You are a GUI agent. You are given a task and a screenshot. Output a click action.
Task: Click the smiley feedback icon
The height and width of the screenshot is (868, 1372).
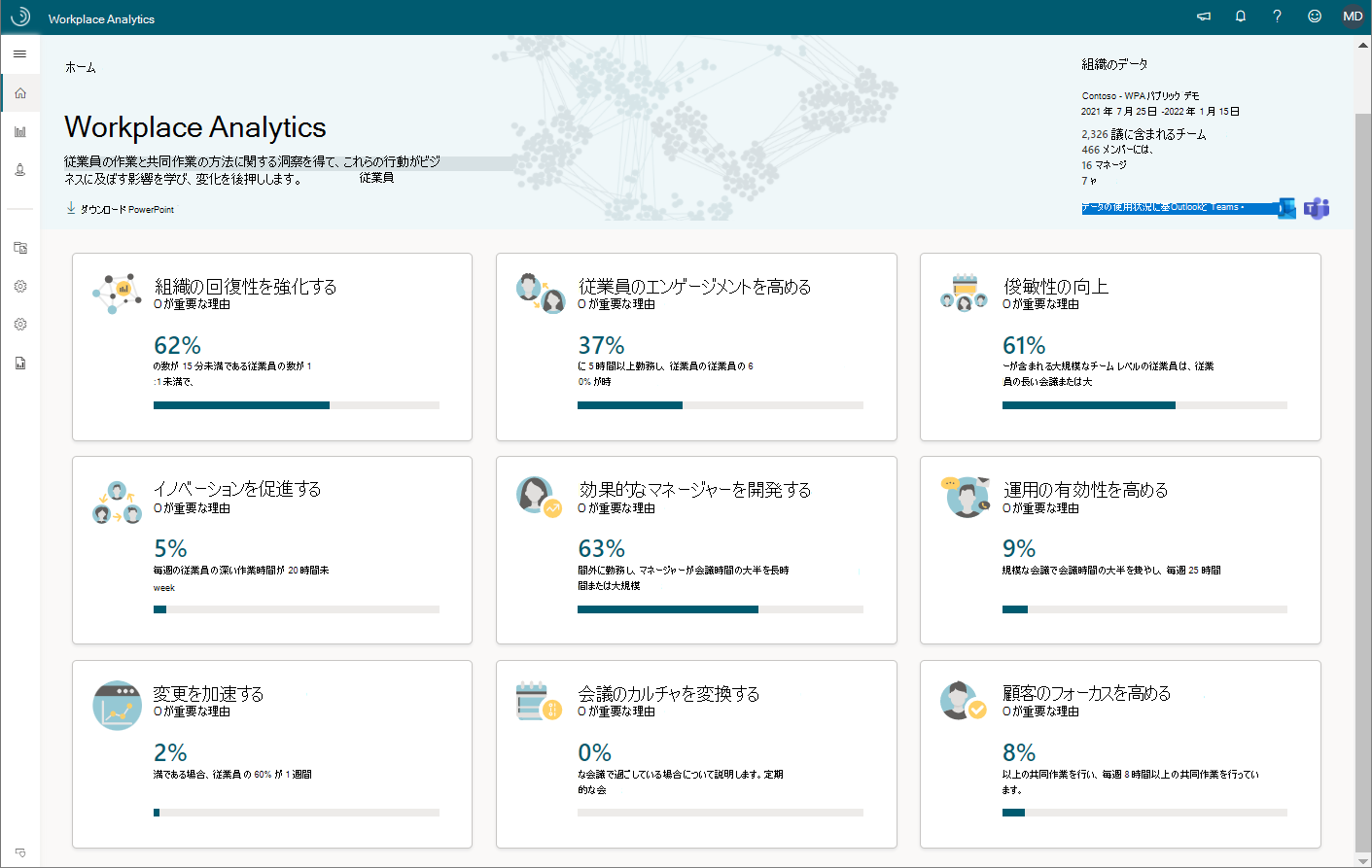click(1315, 17)
